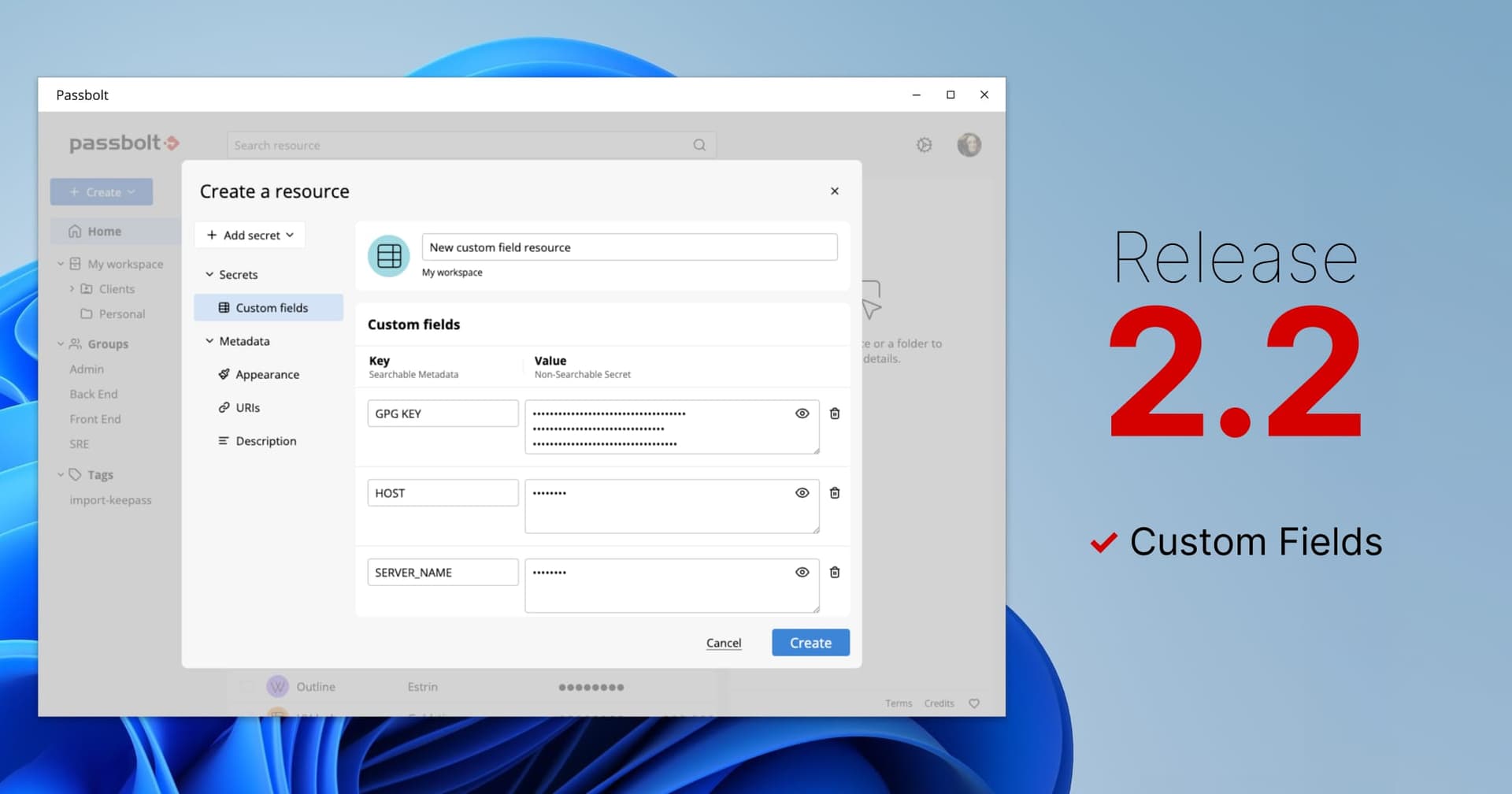
Task: Click the settings gear in the top bar
Action: pyautogui.click(x=924, y=145)
